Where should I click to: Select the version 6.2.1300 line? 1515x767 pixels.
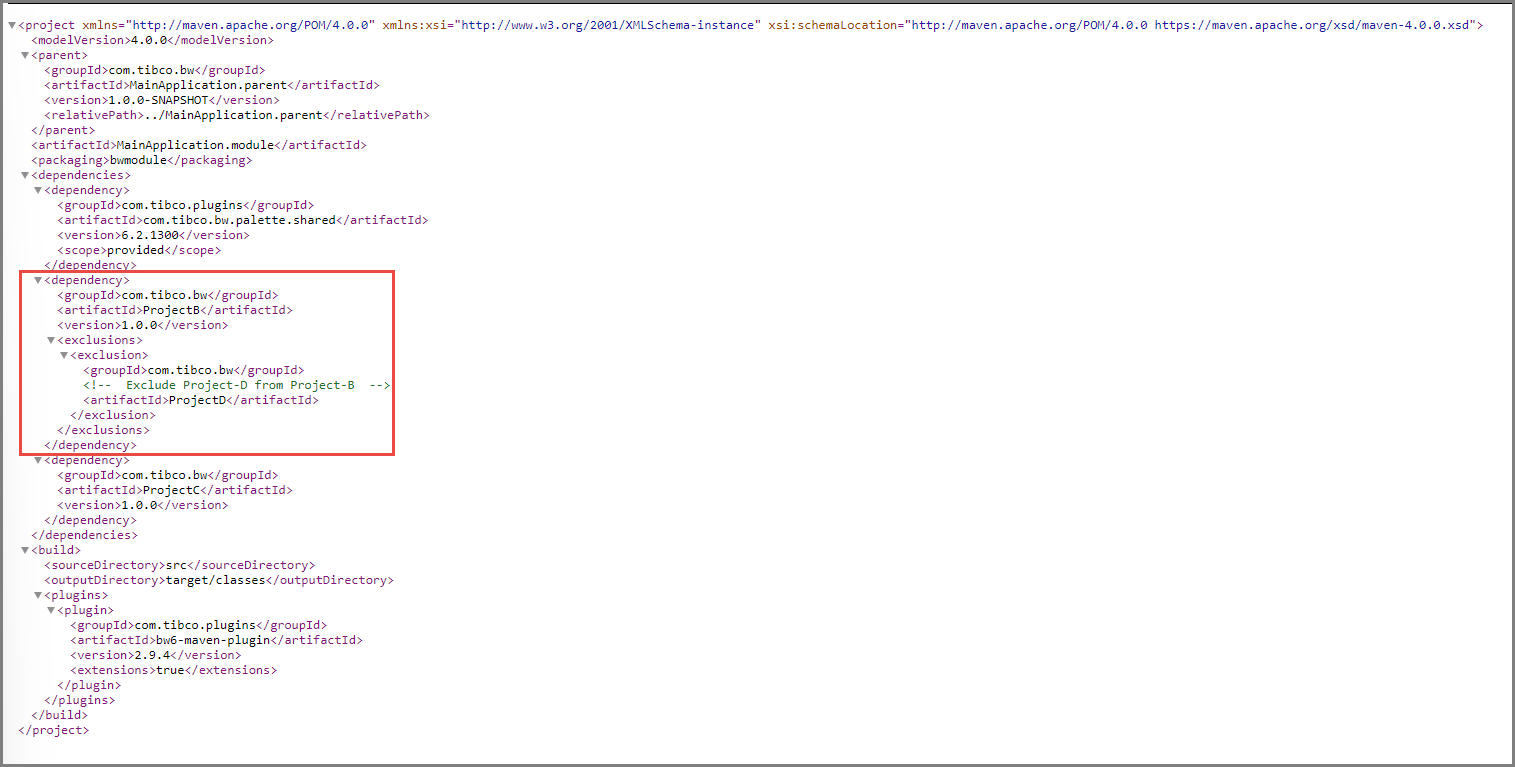[x=153, y=235]
